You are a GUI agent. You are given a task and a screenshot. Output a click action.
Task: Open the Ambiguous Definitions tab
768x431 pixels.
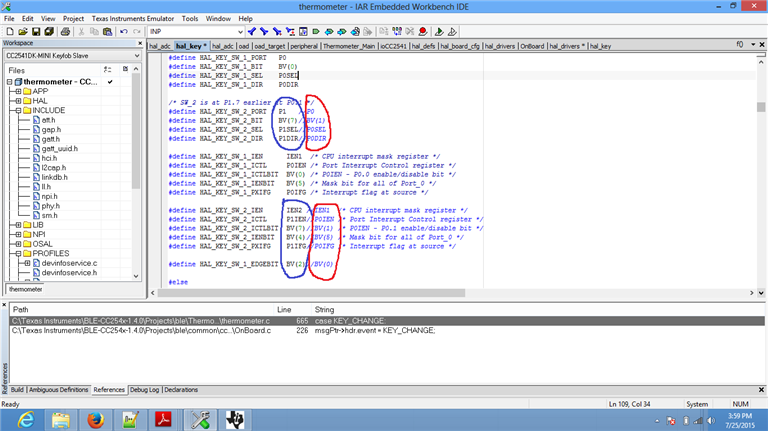point(58,390)
